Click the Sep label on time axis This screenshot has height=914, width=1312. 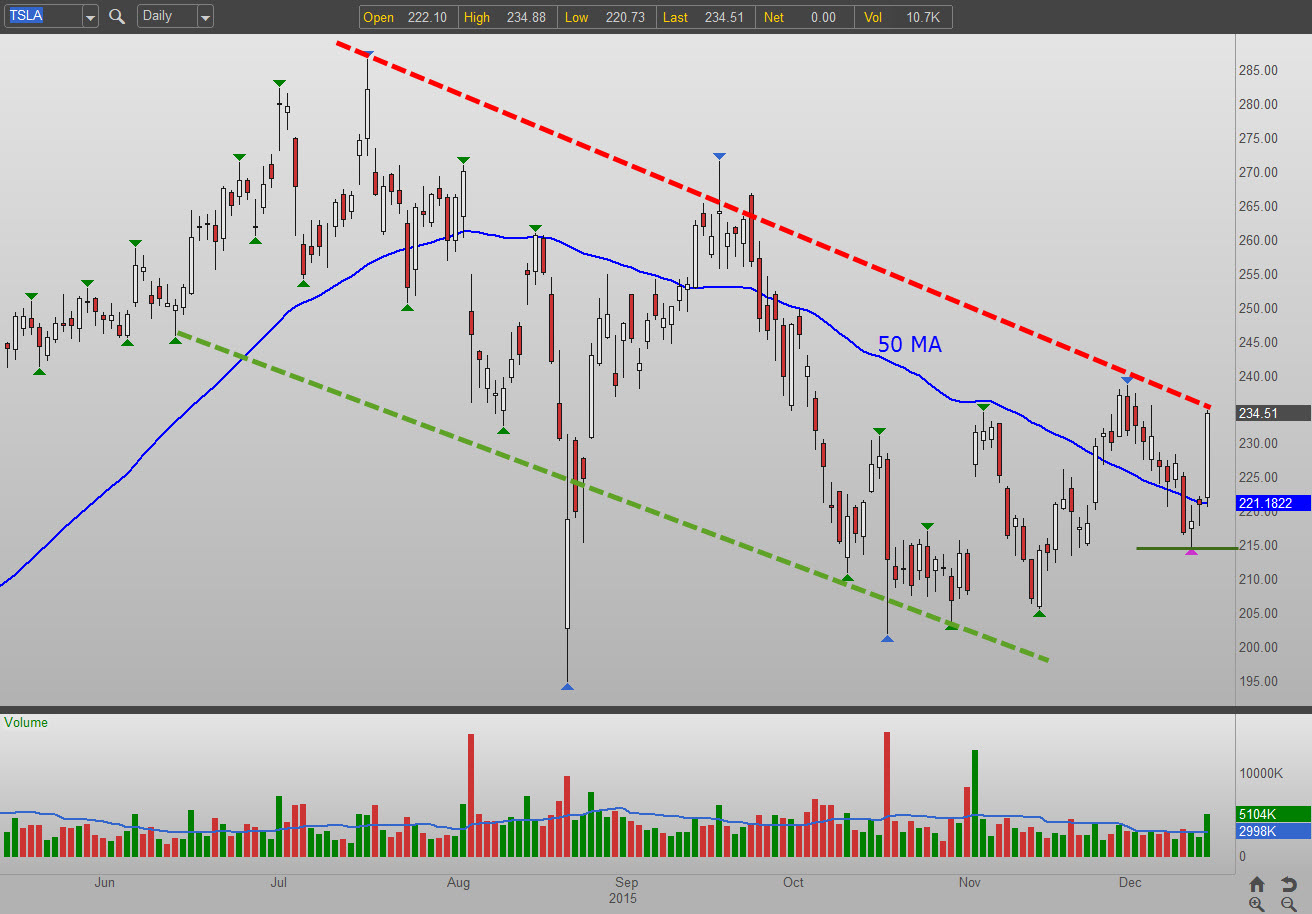coord(626,883)
